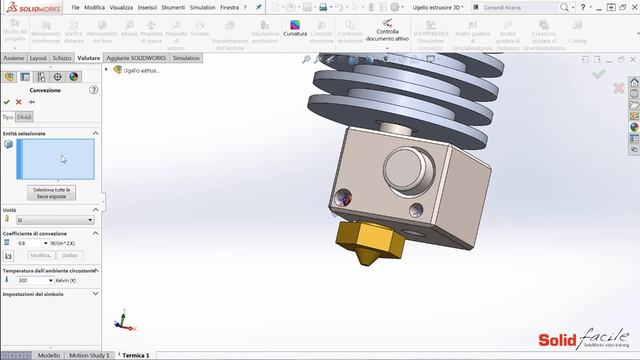Image resolution: width=640 pixels, height=360 pixels.
Task: Click the face selection cube icon
Action: pos(8,144)
